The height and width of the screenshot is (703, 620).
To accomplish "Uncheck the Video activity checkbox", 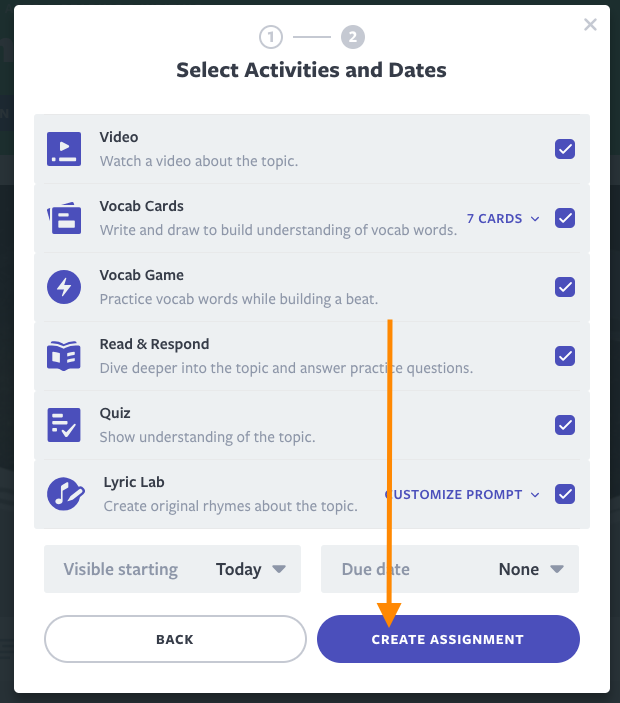I will click(565, 149).
